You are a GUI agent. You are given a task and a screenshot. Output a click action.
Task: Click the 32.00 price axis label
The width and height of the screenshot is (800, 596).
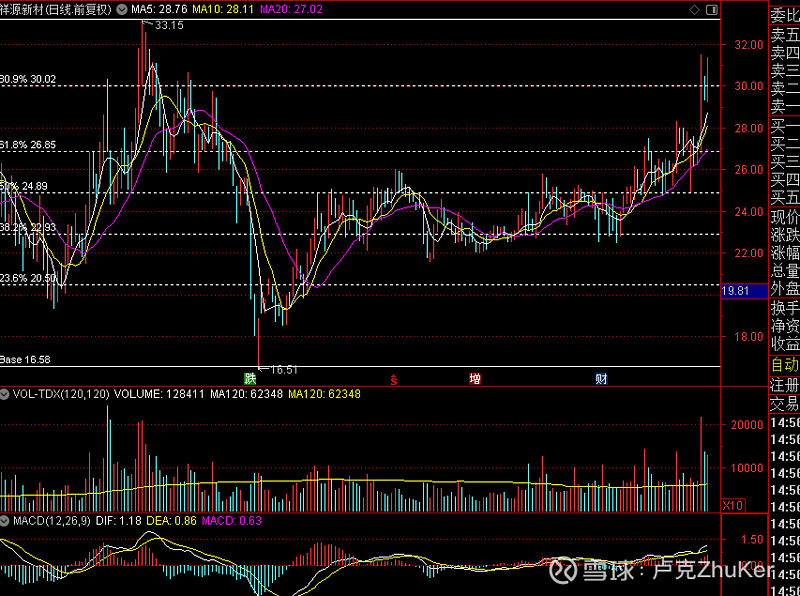(x=749, y=45)
